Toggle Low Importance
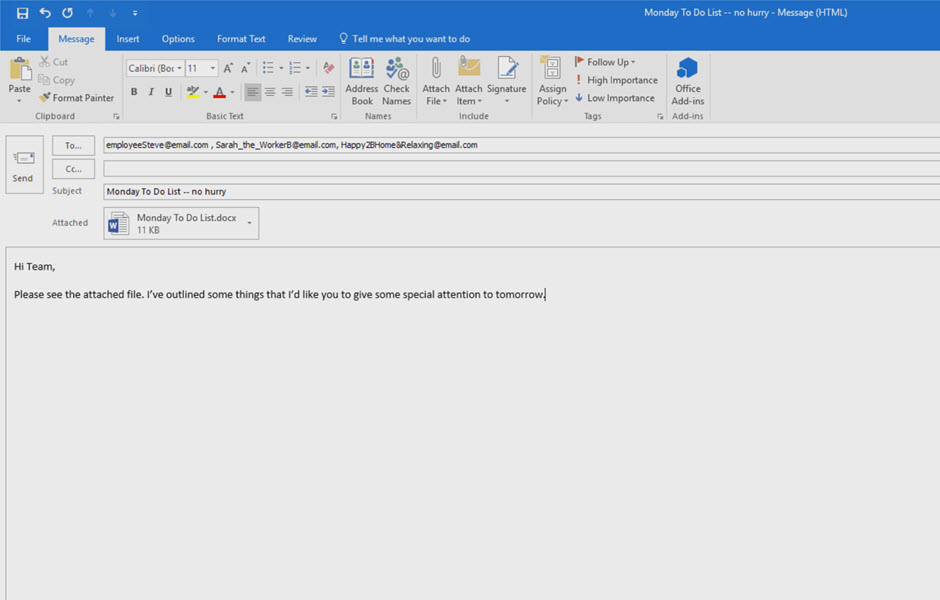This screenshot has height=600, width=940. coord(614,98)
